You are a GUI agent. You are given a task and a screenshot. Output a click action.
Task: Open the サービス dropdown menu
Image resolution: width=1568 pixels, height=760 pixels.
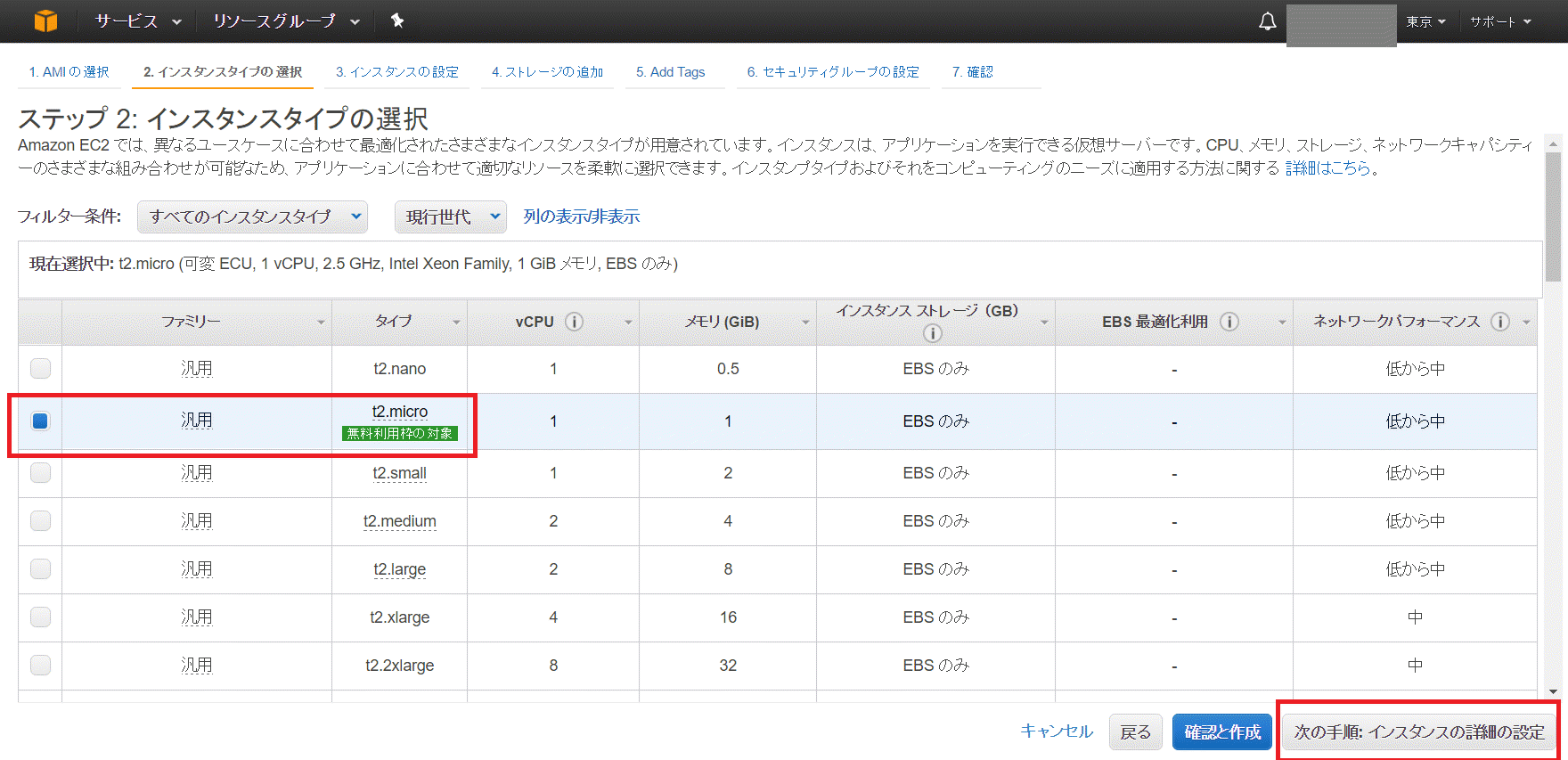coord(138,21)
